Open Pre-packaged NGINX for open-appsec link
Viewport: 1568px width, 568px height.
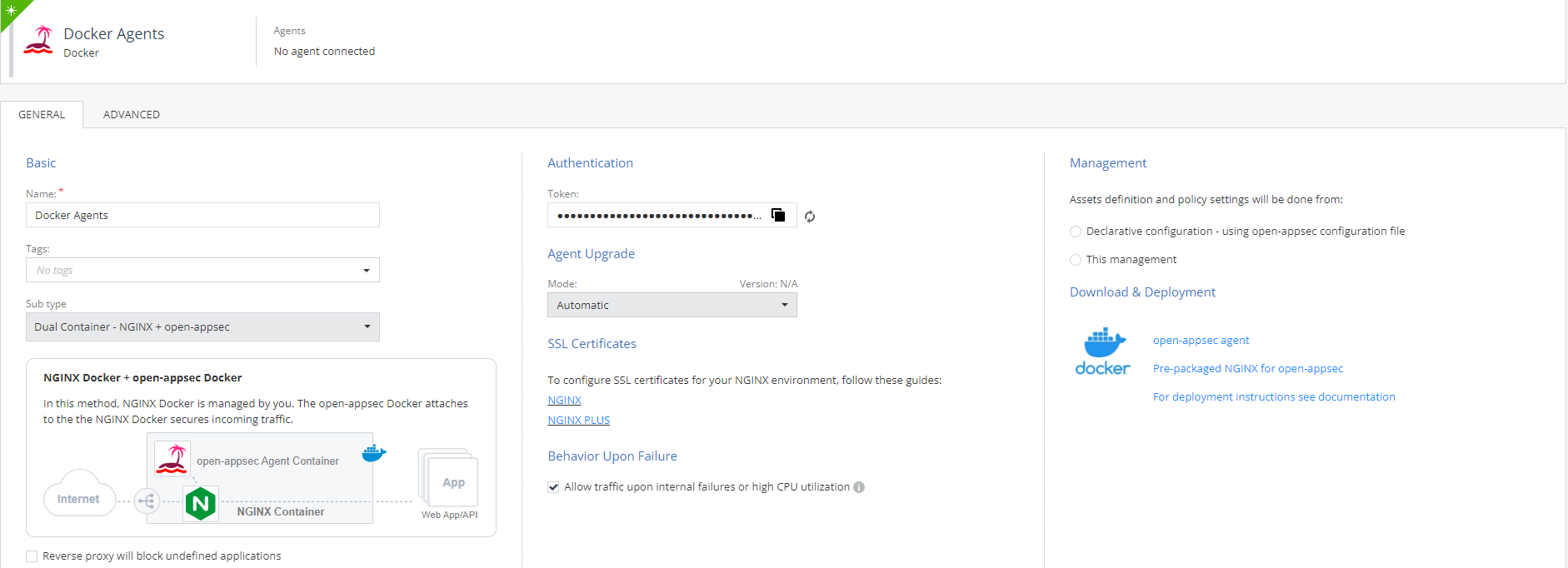(1247, 369)
